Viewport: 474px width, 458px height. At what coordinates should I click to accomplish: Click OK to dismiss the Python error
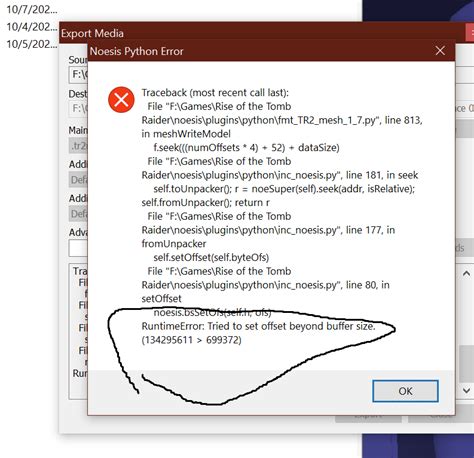pos(405,391)
